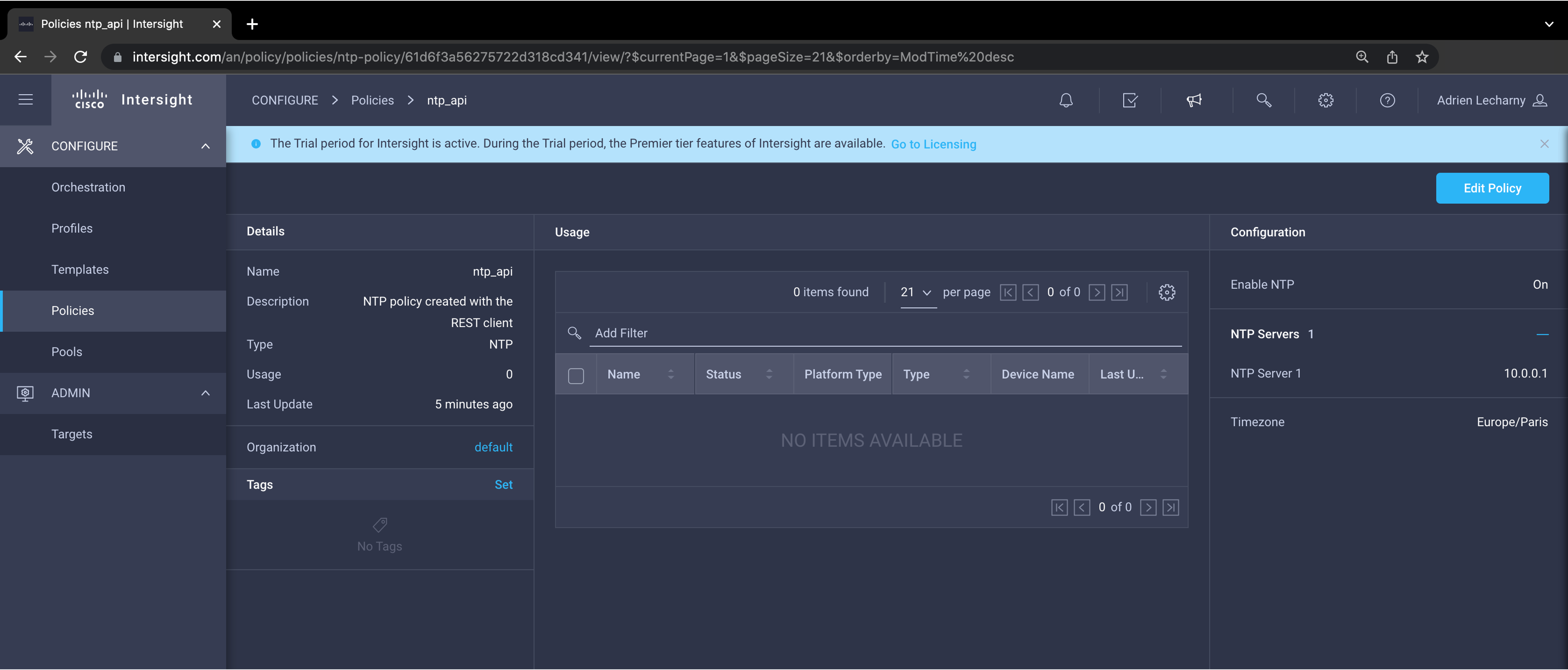Open the header settings gear icon
This screenshot has height=670, width=1568.
(1326, 101)
